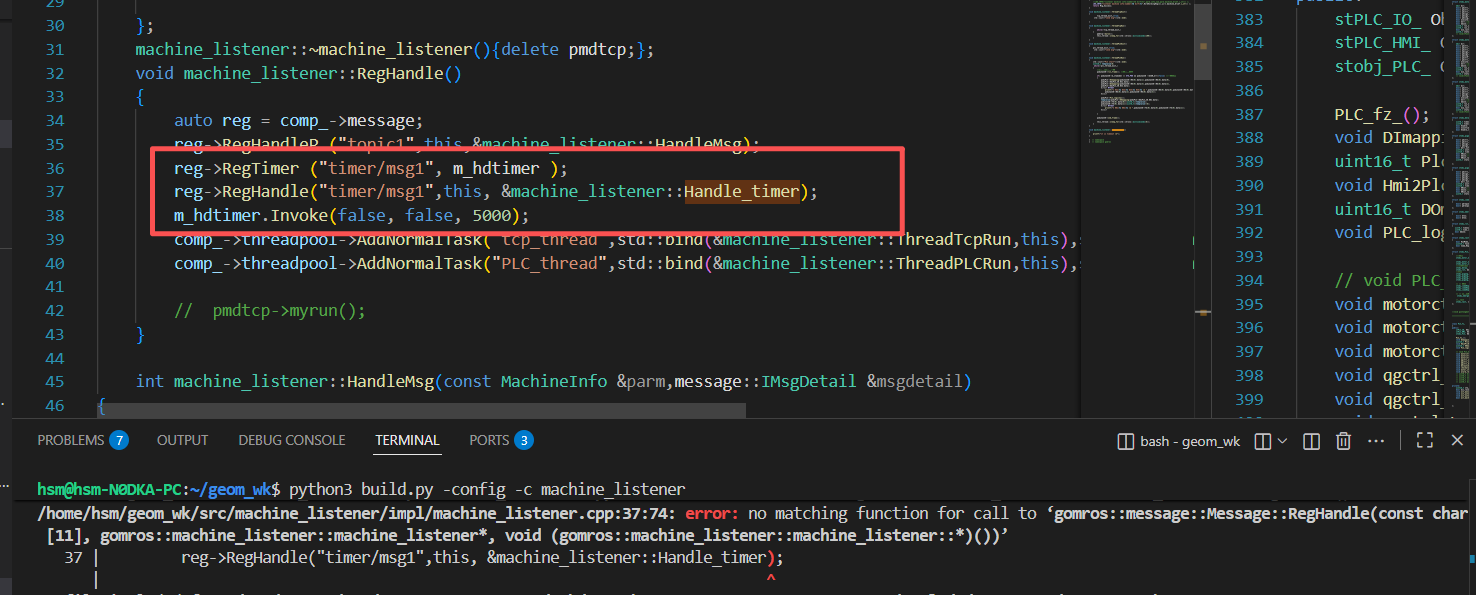
Task: Maximize the panel size
Action: click(1425, 440)
